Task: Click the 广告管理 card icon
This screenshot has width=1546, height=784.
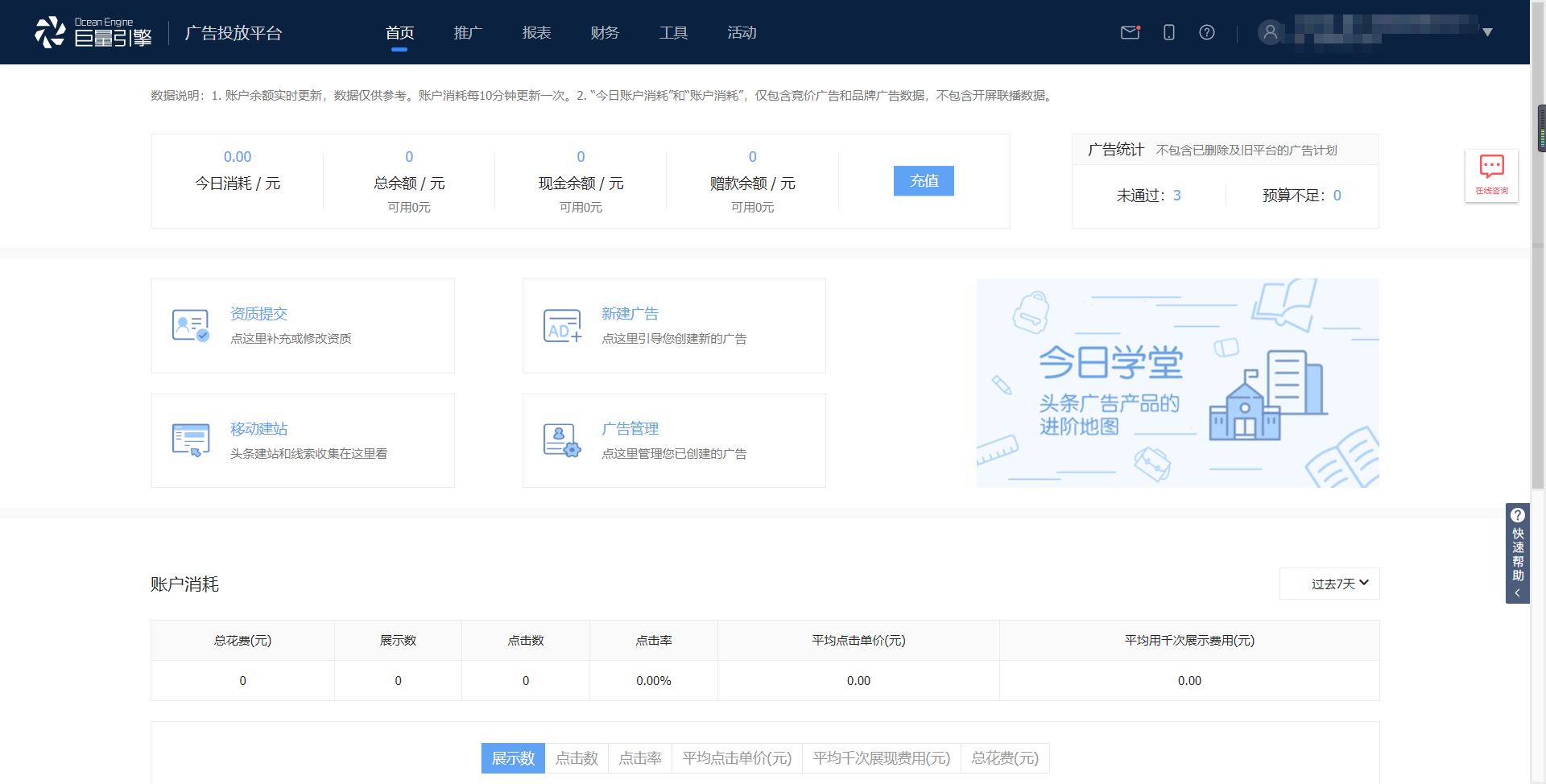Action: pos(562,440)
